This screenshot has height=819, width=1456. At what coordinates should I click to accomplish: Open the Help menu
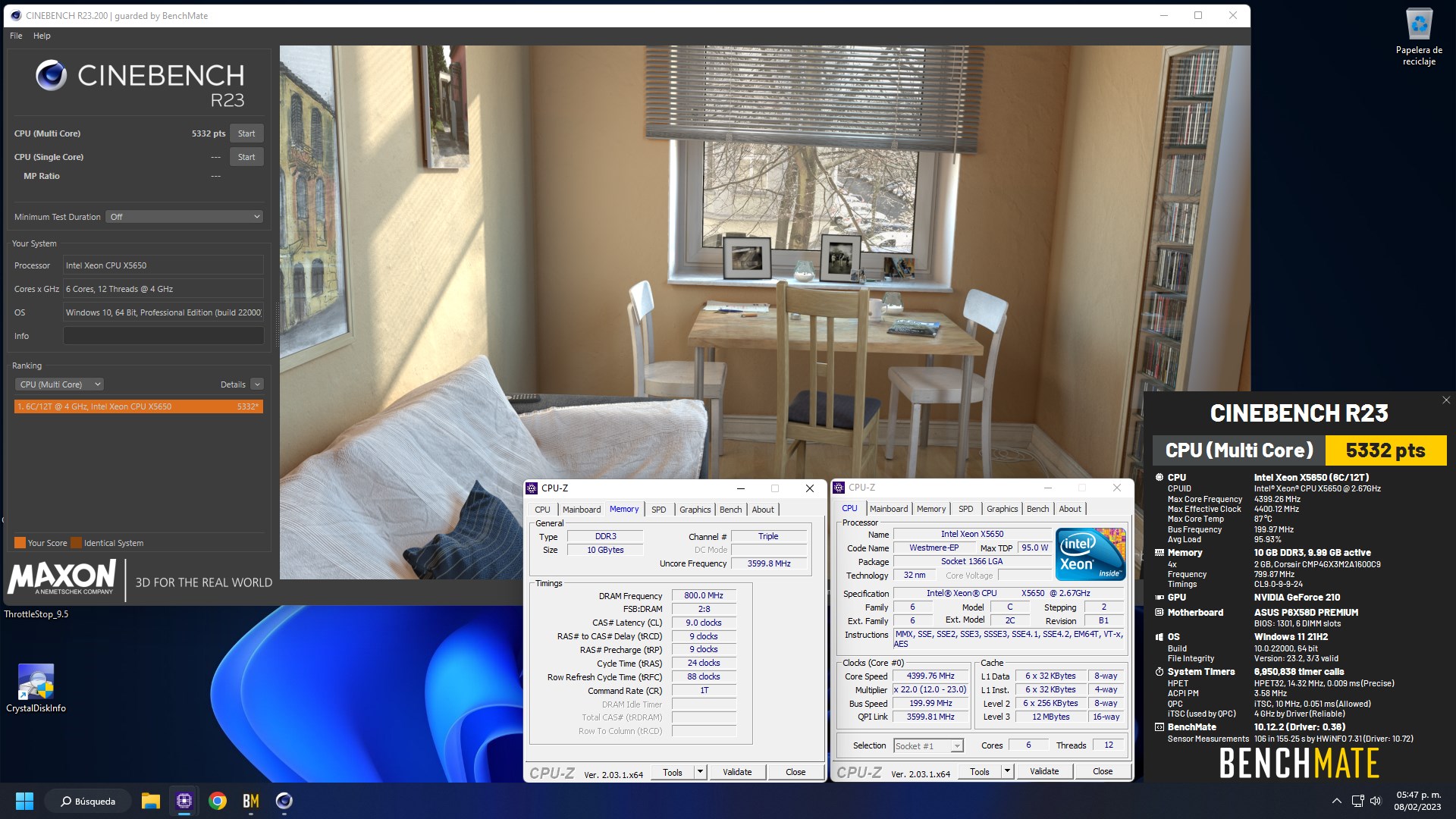(42, 36)
